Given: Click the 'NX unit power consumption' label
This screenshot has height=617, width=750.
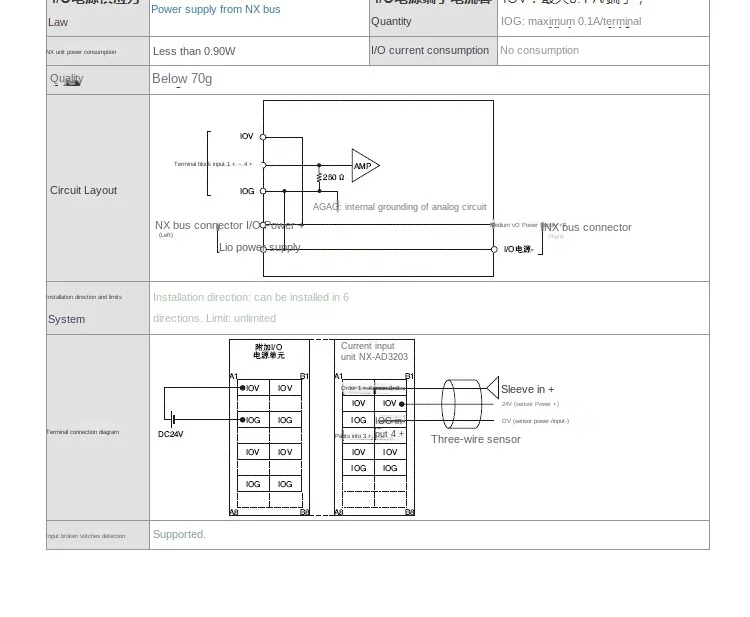Looking at the screenshot, I should (81, 52).
